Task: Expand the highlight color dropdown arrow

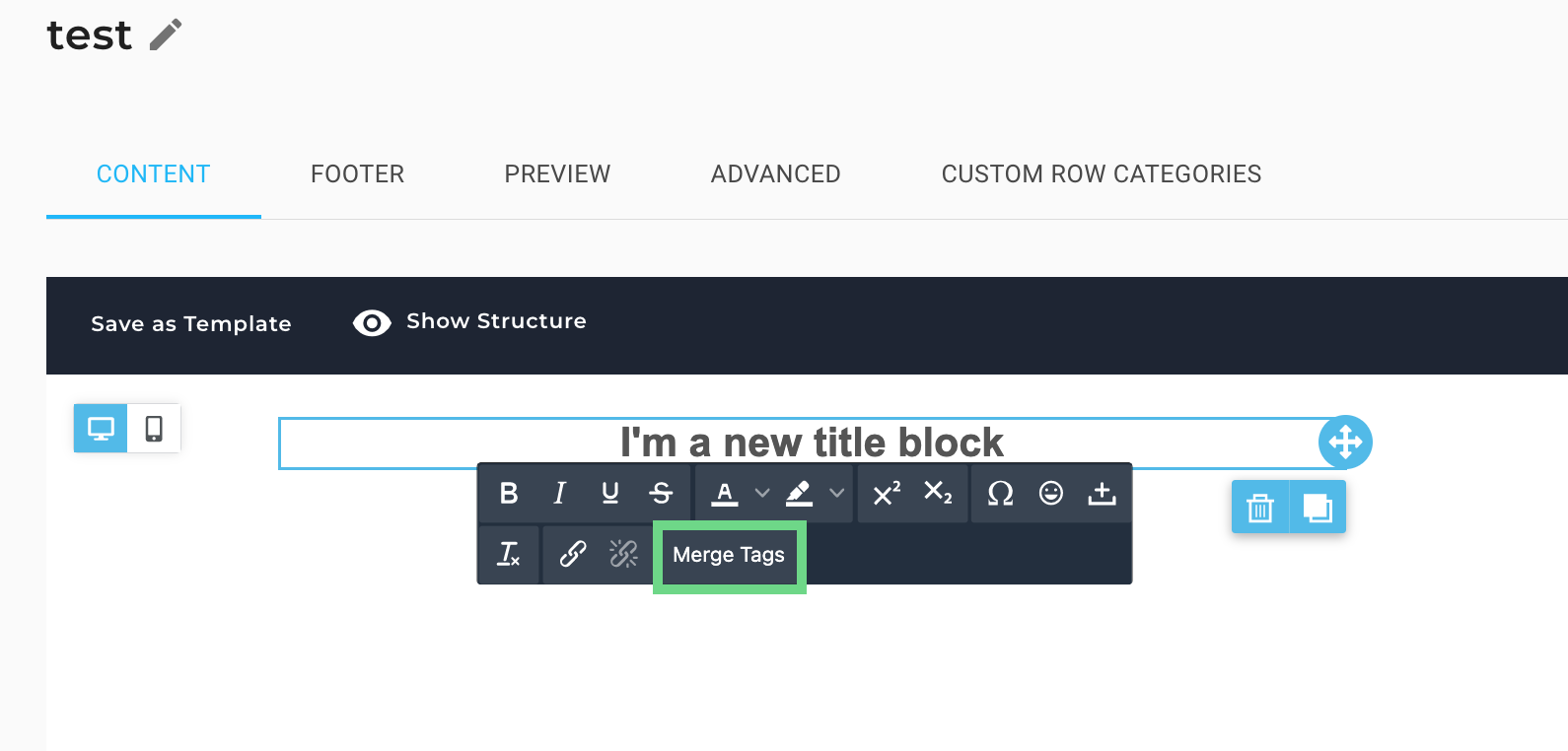Action: (x=837, y=493)
